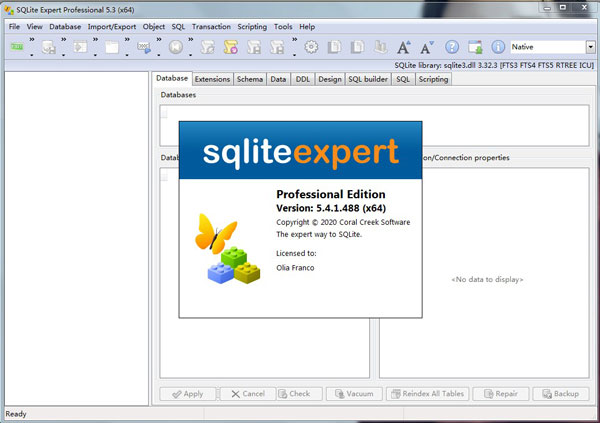Switch to the DDL tab

click(x=303, y=79)
